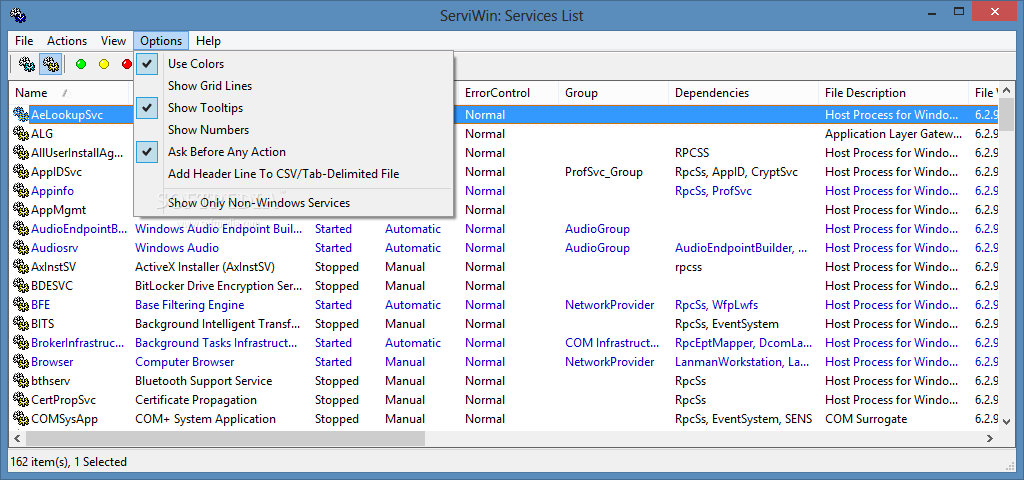Image resolution: width=1024 pixels, height=480 pixels.
Task: Select 'Computer Browser' display name cell
Action: [184, 361]
